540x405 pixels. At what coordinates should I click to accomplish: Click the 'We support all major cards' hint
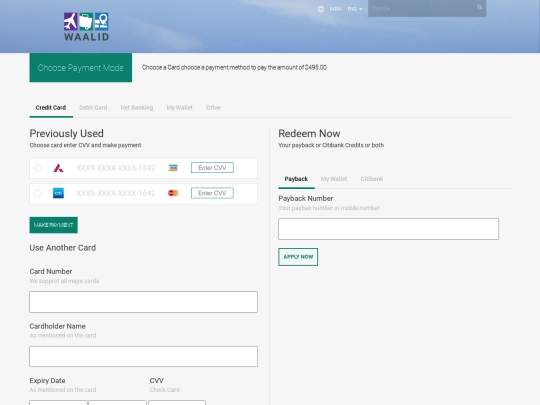(64, 281)
